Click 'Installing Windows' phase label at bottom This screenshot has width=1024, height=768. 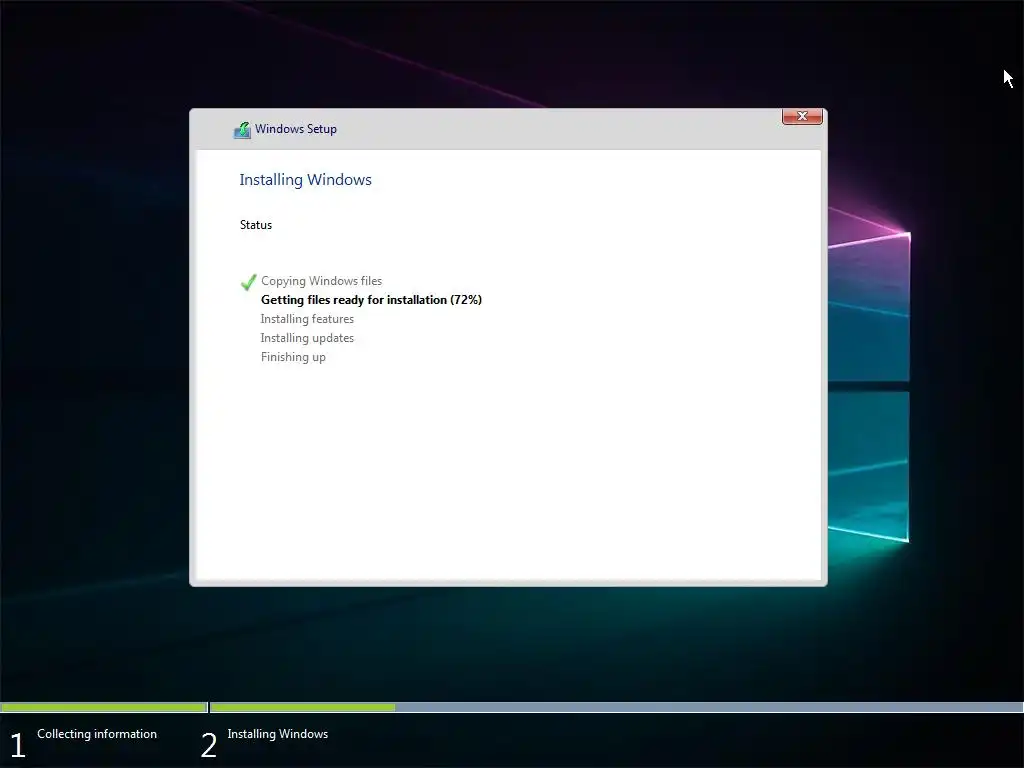(x=278, y=734)
